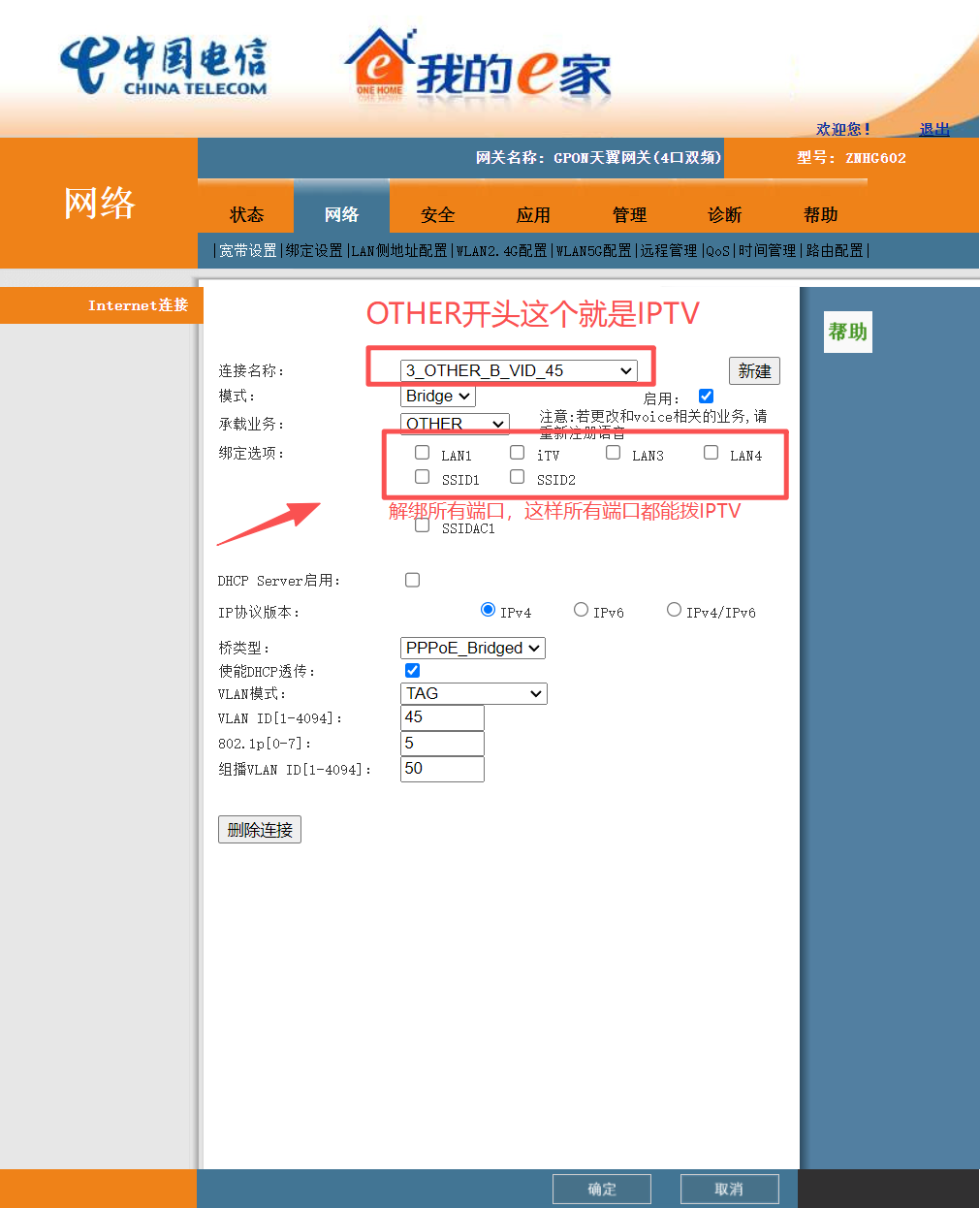The height and width of the screenshot is (1208, 980).
Task: Open the 安全 tab
Action: [x=437, y=214]
